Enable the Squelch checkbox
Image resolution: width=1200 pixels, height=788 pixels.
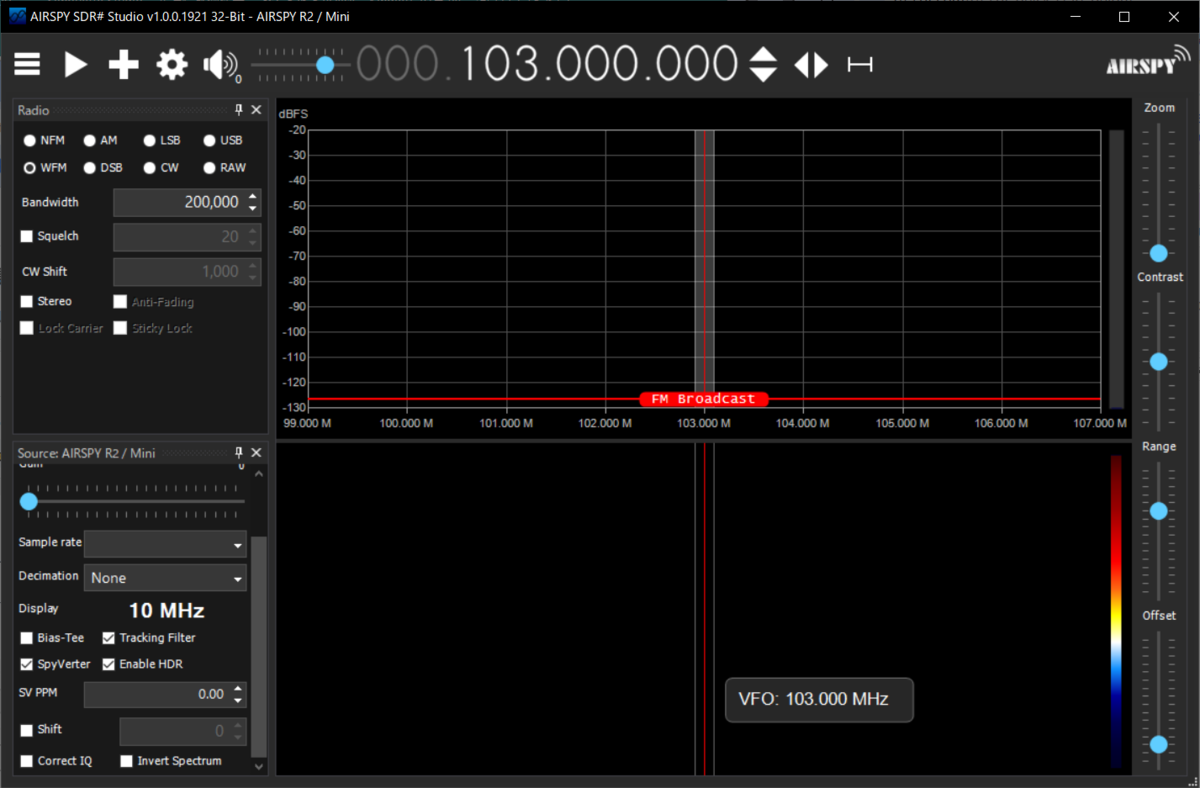[x=27, y=237]
